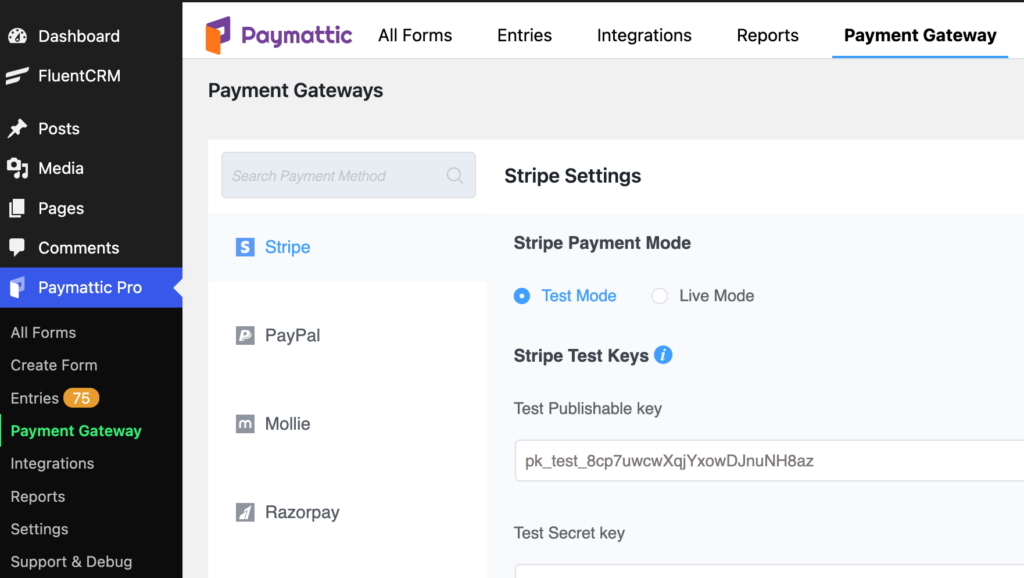
Task: Click the Media sidebar icon
Action: coord(18,169)
